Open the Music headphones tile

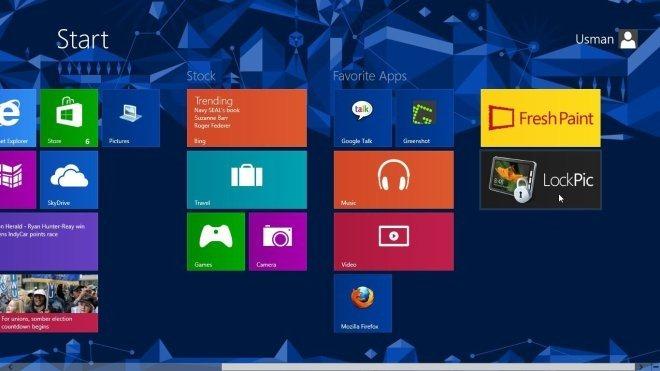coord(394,180)
